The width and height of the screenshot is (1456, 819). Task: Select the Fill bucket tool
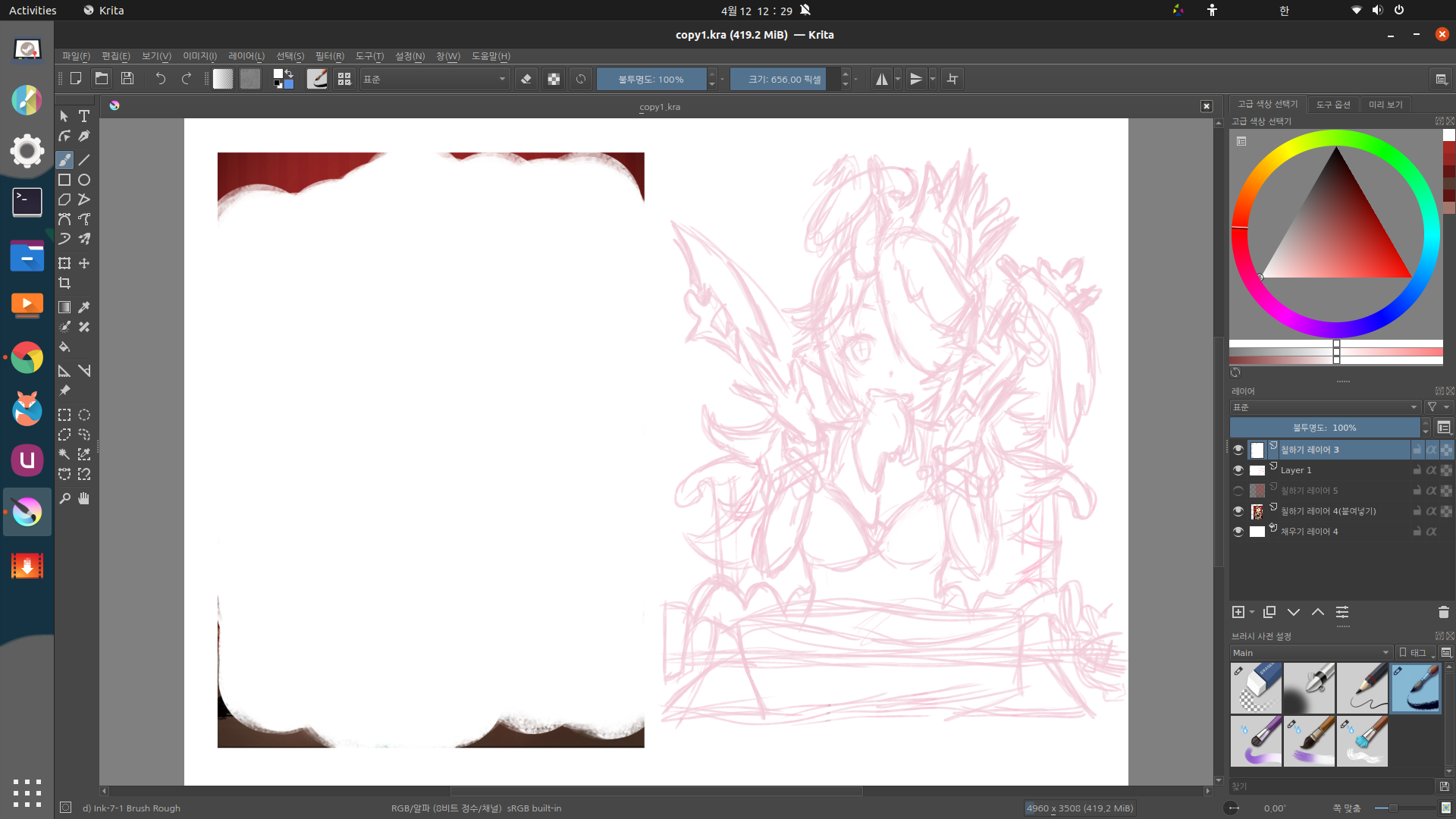click(64, 347)
